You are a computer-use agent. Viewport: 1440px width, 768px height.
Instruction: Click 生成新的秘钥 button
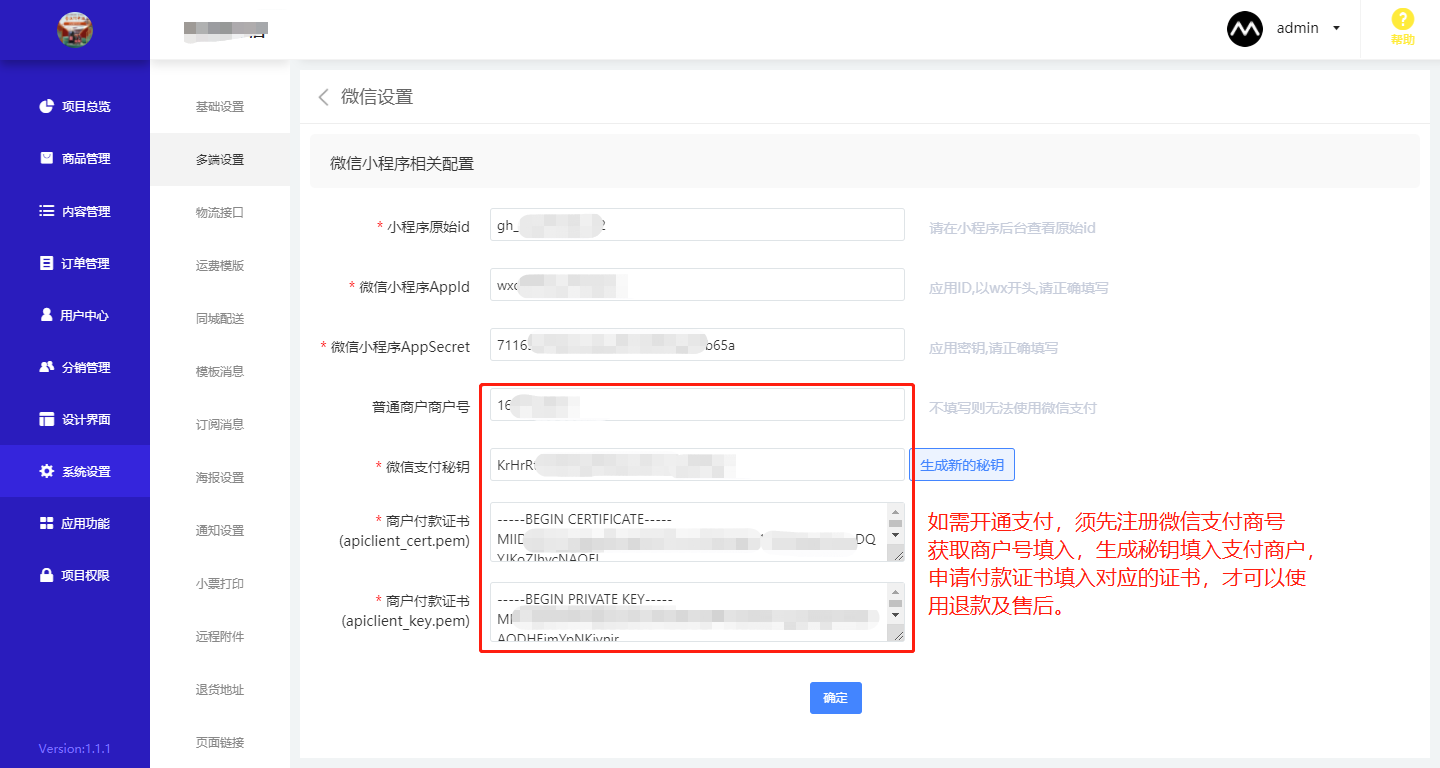click(962, 465)
